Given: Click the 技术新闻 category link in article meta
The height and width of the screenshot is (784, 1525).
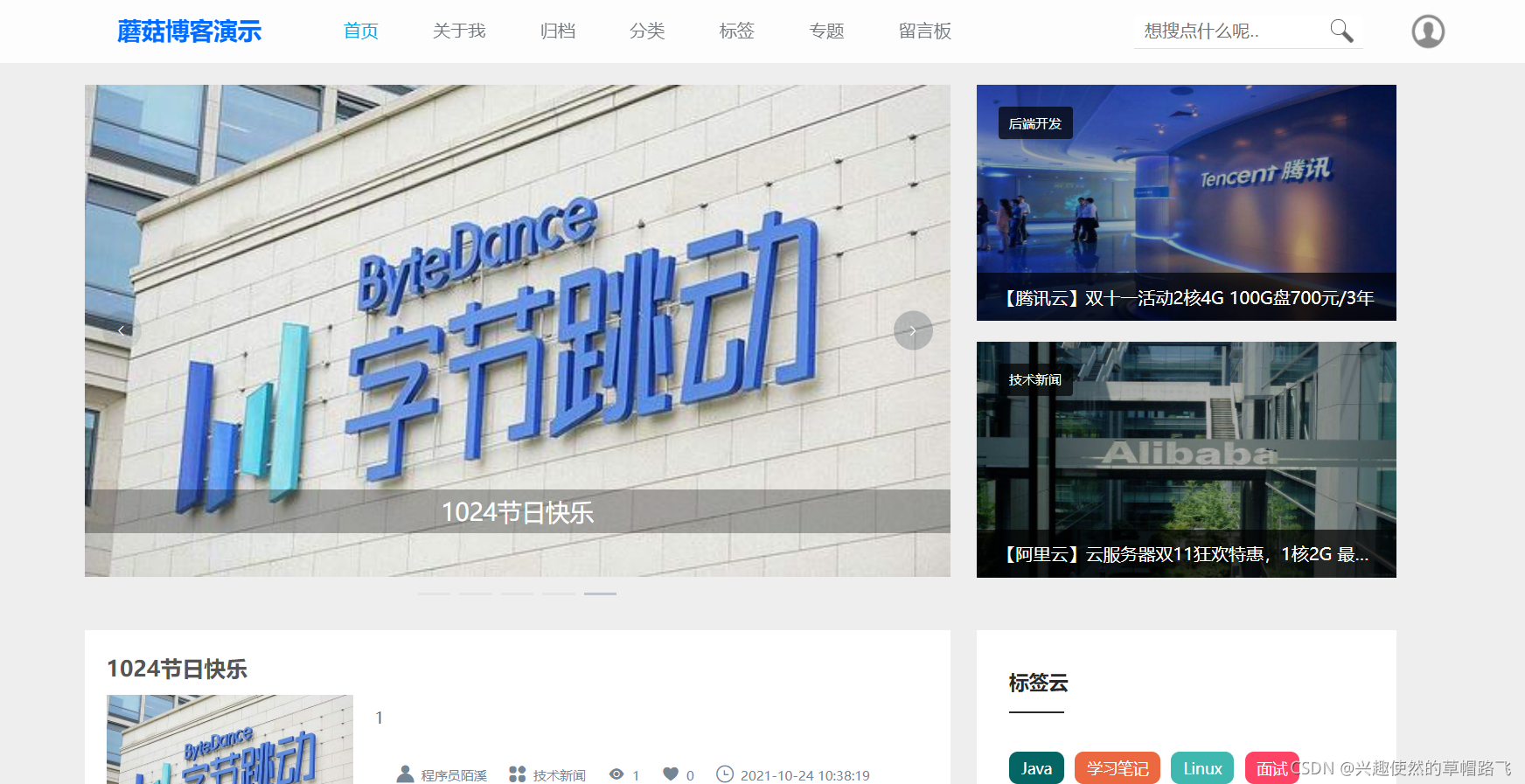Looking at the screenshot, I should pos(560,775).
